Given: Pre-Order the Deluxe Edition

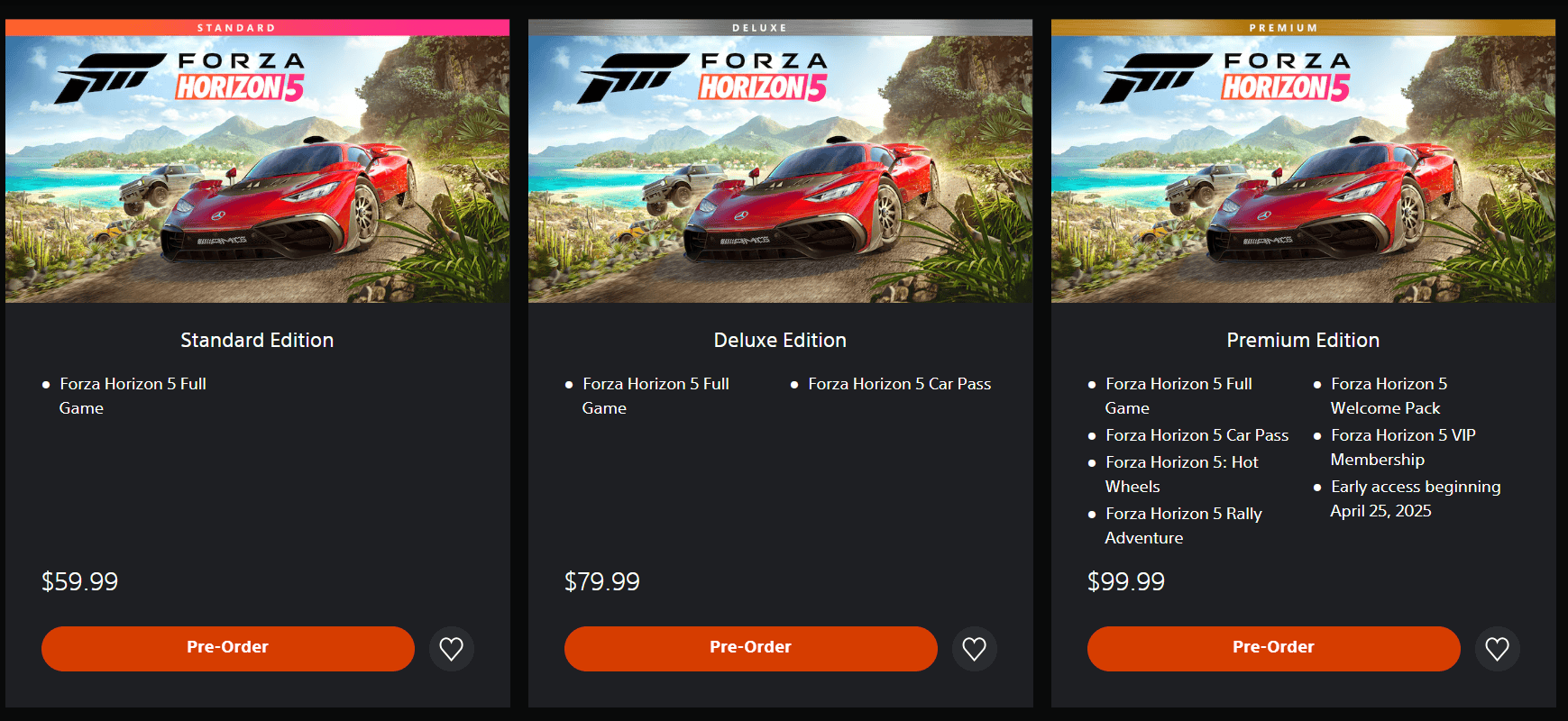Looking at the screenshot, I should pos(750,648).
